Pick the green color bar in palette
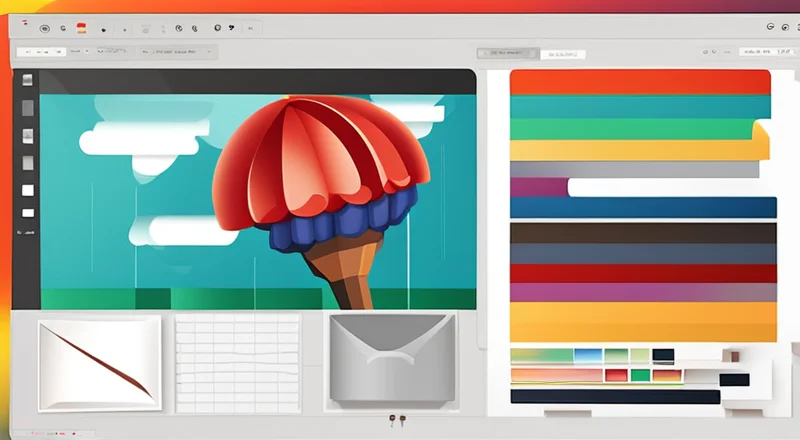800x440 pixels. point(630,129)
